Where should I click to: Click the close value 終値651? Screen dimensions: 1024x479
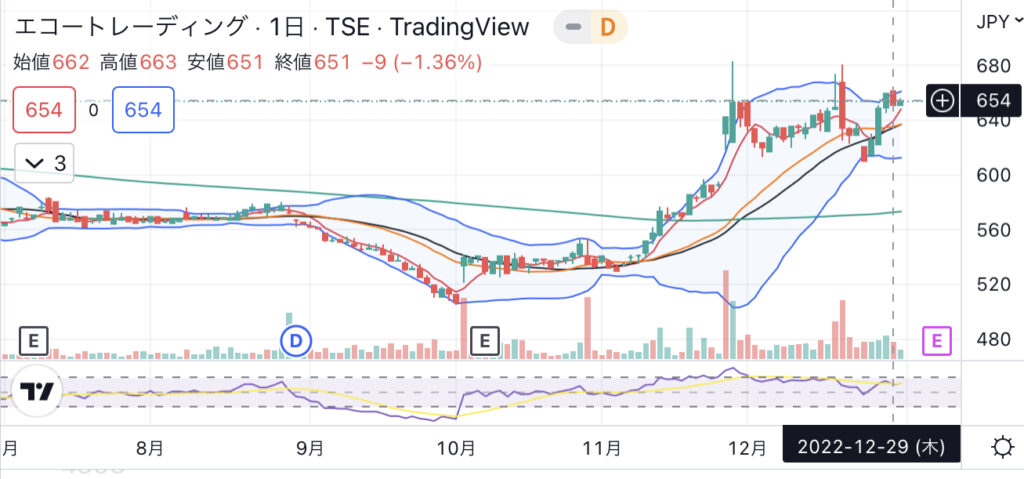tap(313, 63)
